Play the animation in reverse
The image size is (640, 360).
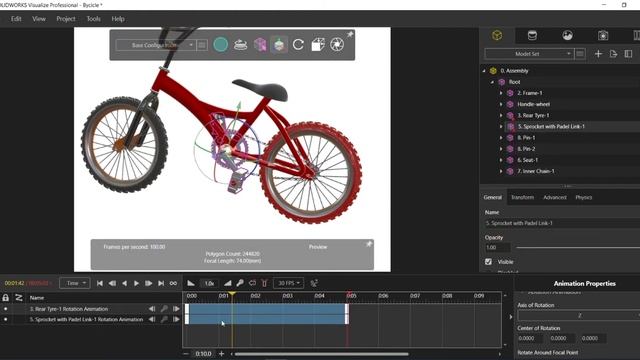tap(124, 283)
